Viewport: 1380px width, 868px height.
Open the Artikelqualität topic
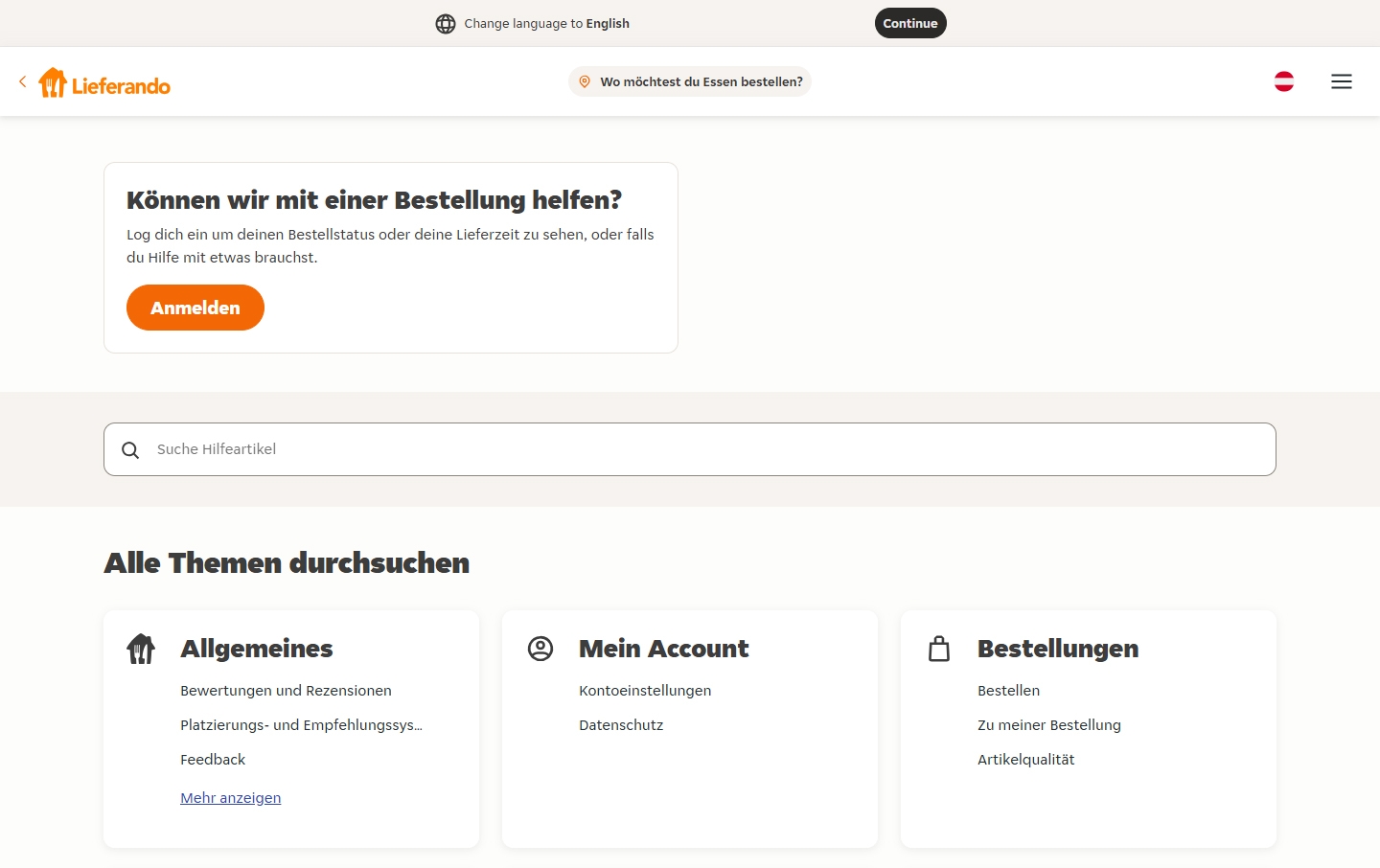point(1025,760)
